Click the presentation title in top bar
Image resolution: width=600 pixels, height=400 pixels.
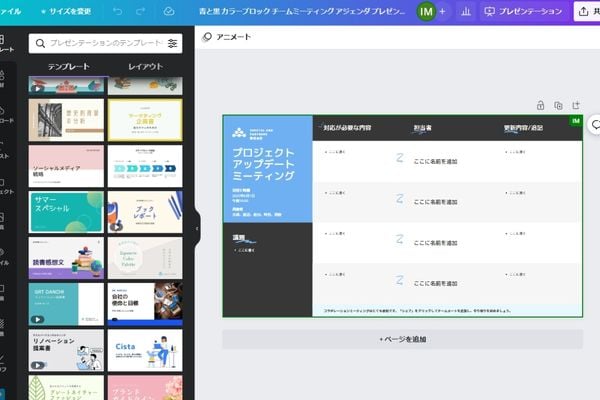coord(302,11)
